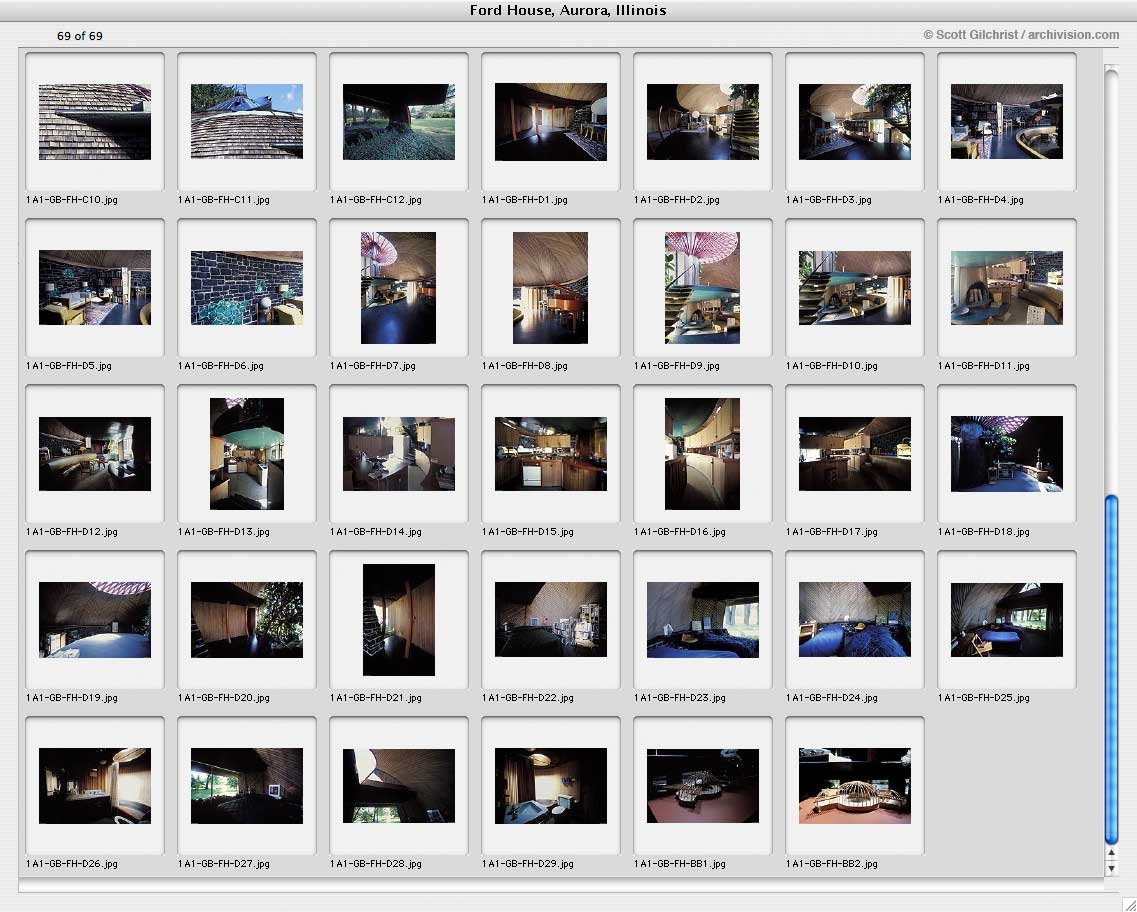The image size is (1137, 912).
Task: Select thumbnail 1A1-GB-FH-D28.jpg
Action: [x=399, y=786]
